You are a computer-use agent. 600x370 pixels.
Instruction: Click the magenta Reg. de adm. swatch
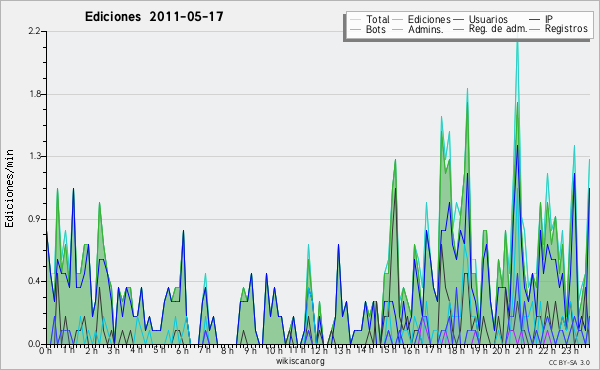tap(459, 29)
